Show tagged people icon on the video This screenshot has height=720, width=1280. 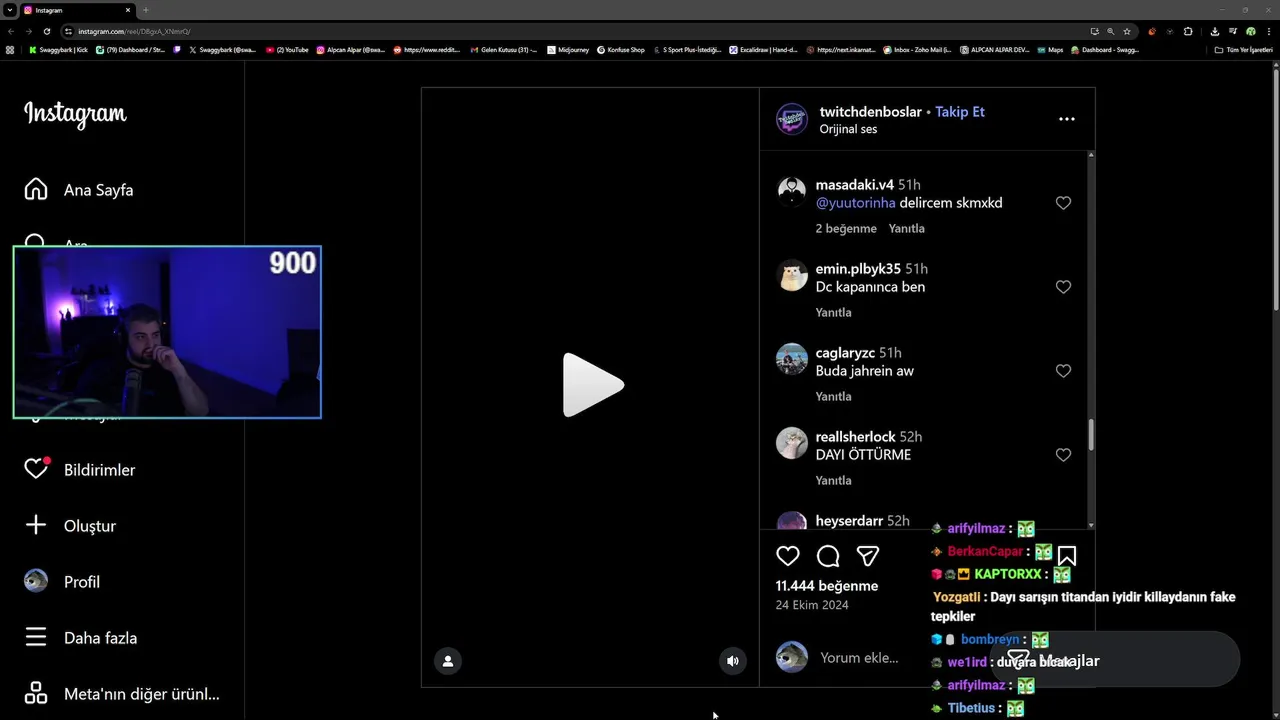pyautogui.click(x=448, y=661)
